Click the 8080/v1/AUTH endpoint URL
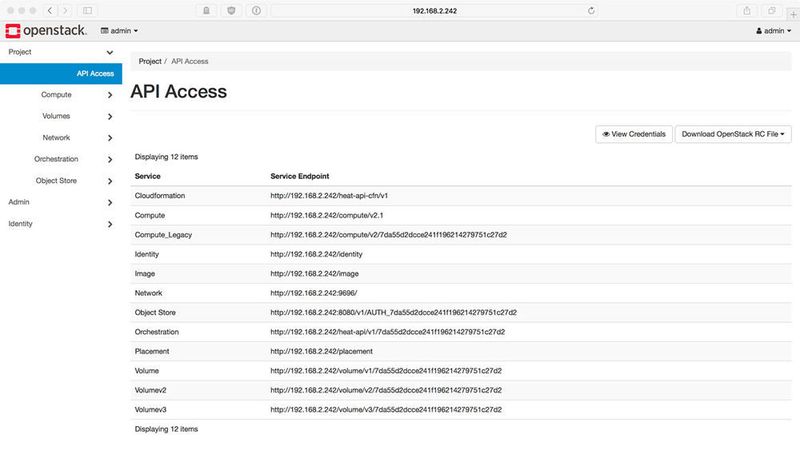Screen dimensions: 800x474 coord(393,312)
